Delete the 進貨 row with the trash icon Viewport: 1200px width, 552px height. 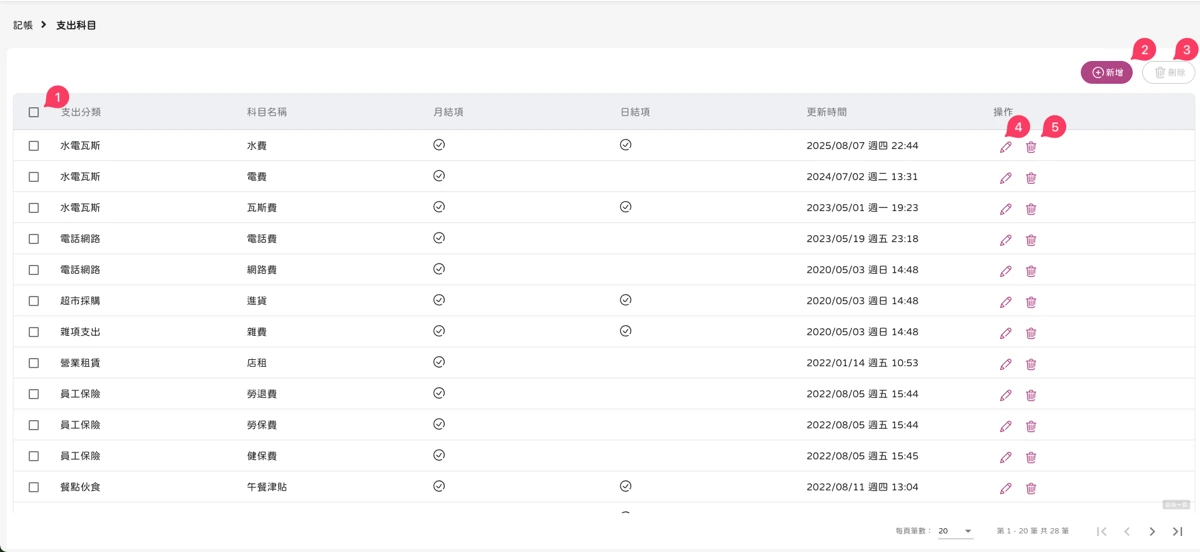(1031, 302)
